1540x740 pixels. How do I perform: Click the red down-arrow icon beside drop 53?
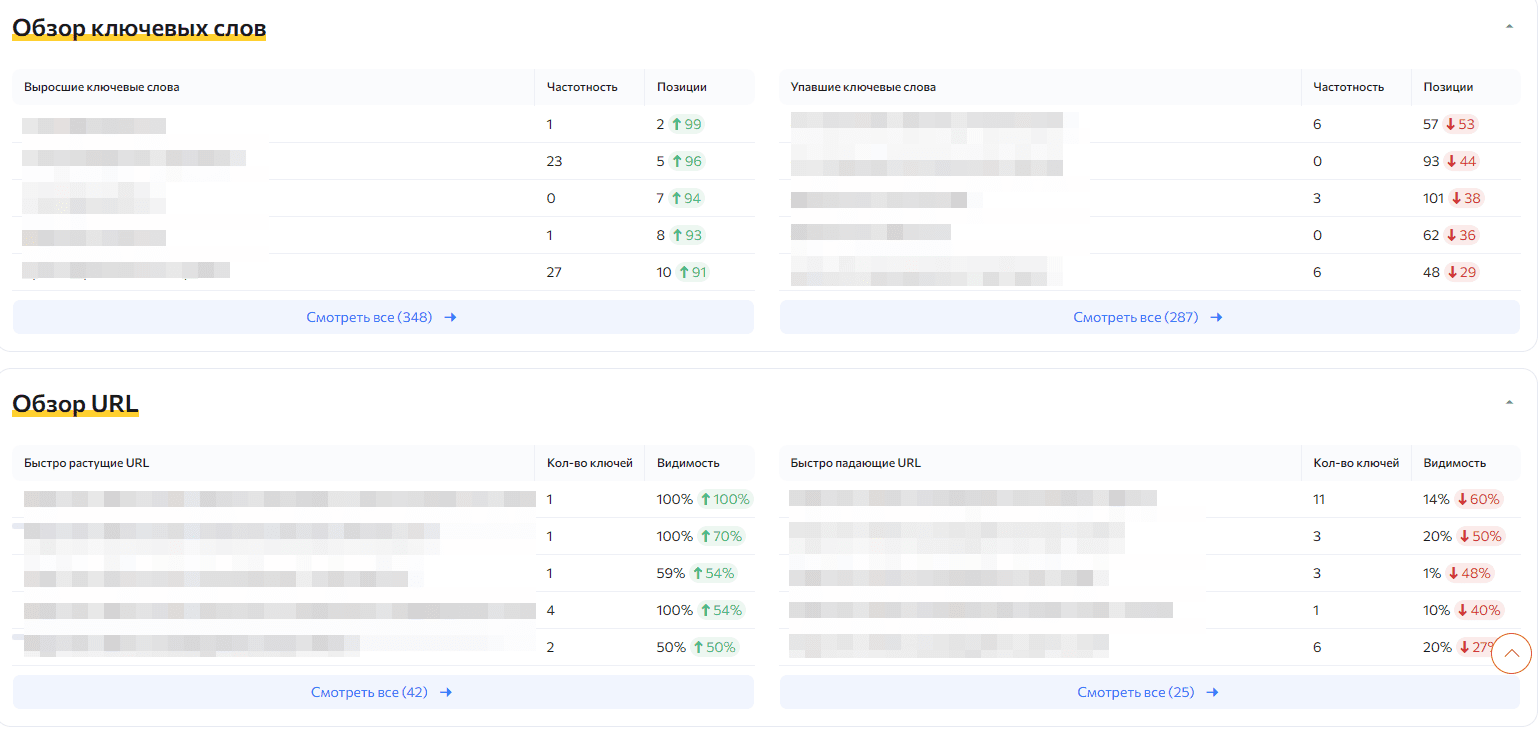[x=1452, y=124]
